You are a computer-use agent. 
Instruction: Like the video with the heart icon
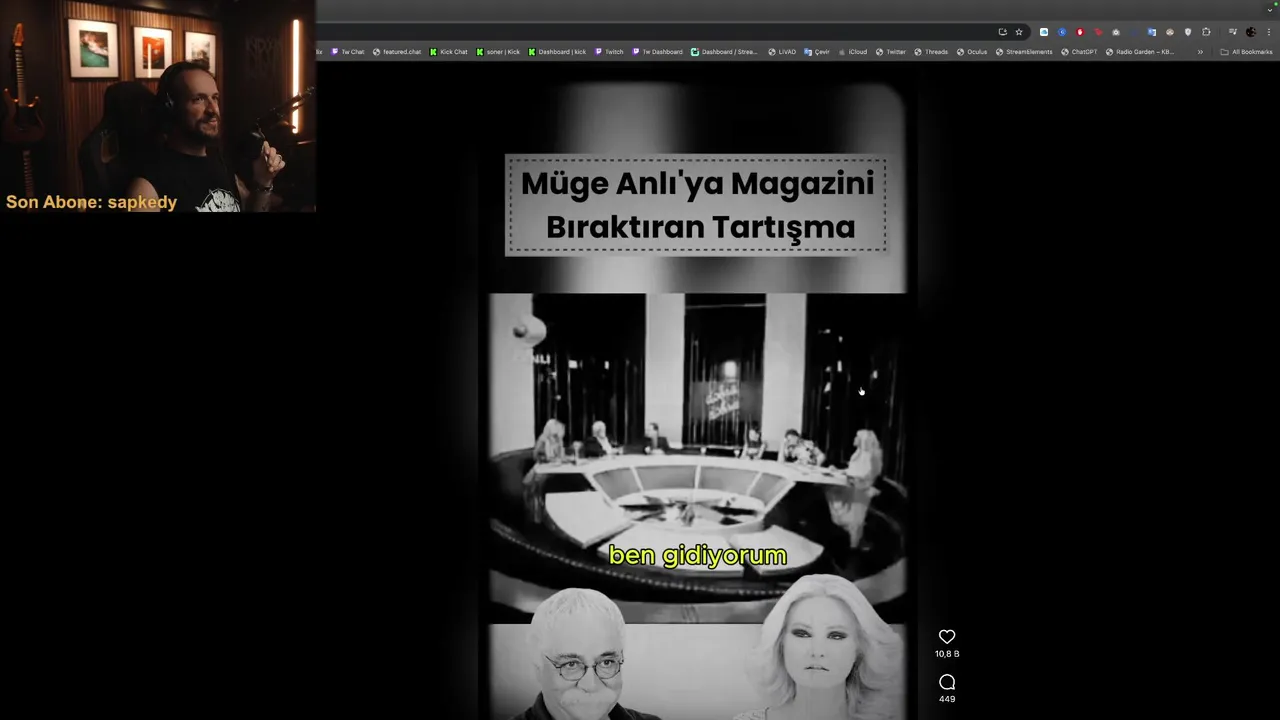[x=947, y=636]
